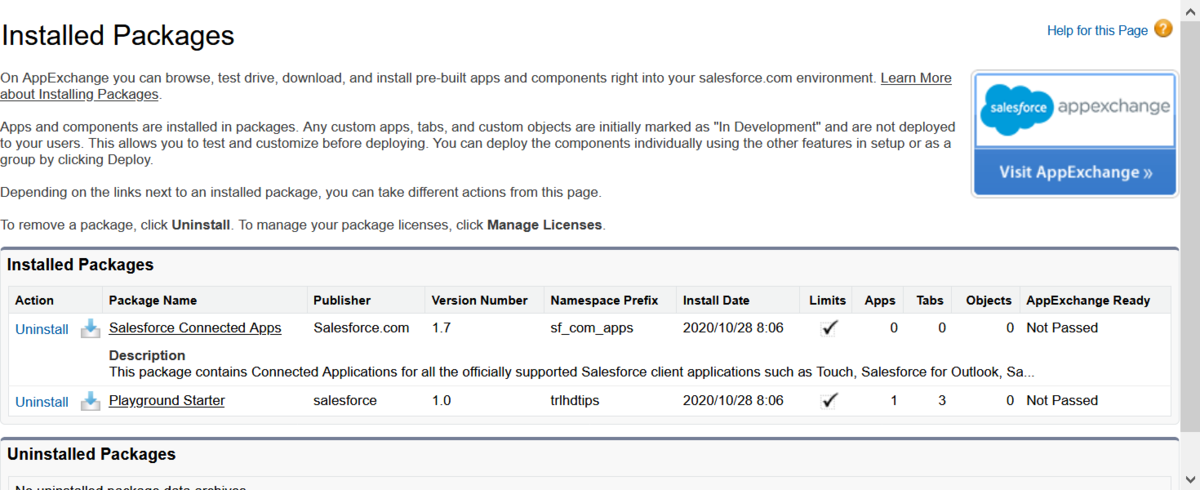The height and width of the screenshot is (490, 1200).
Task: Click install date of Salesforce Connected Apps
Action: [x=734, y=328]
